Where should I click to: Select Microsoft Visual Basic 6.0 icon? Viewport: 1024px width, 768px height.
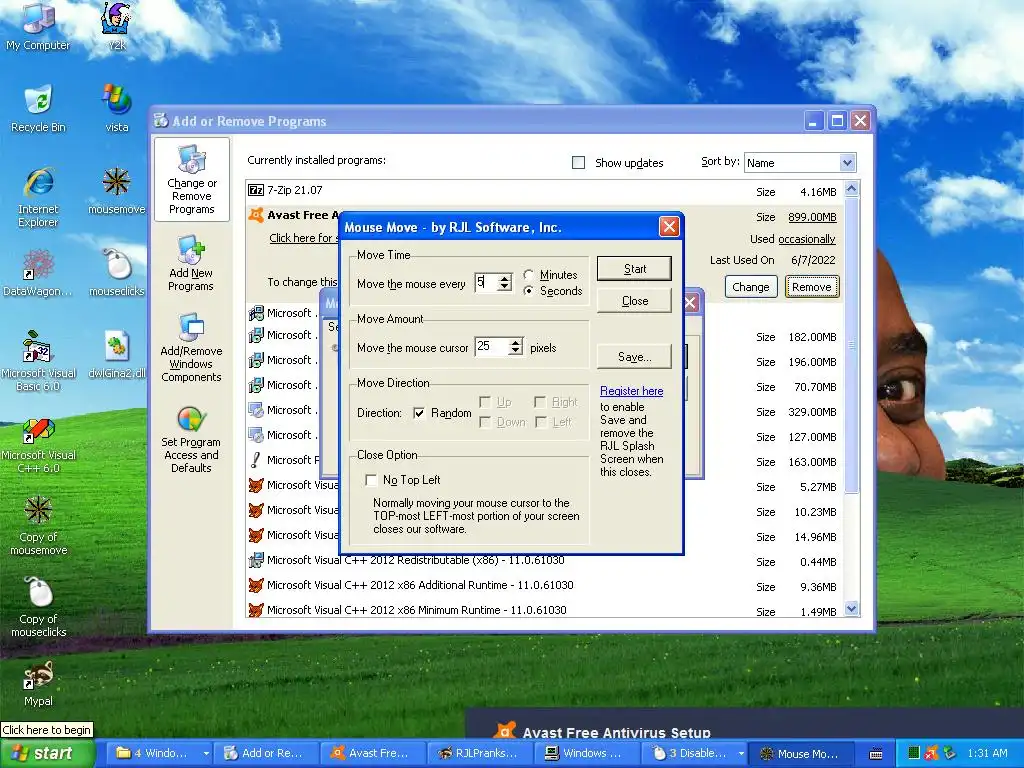coord(38,360)
